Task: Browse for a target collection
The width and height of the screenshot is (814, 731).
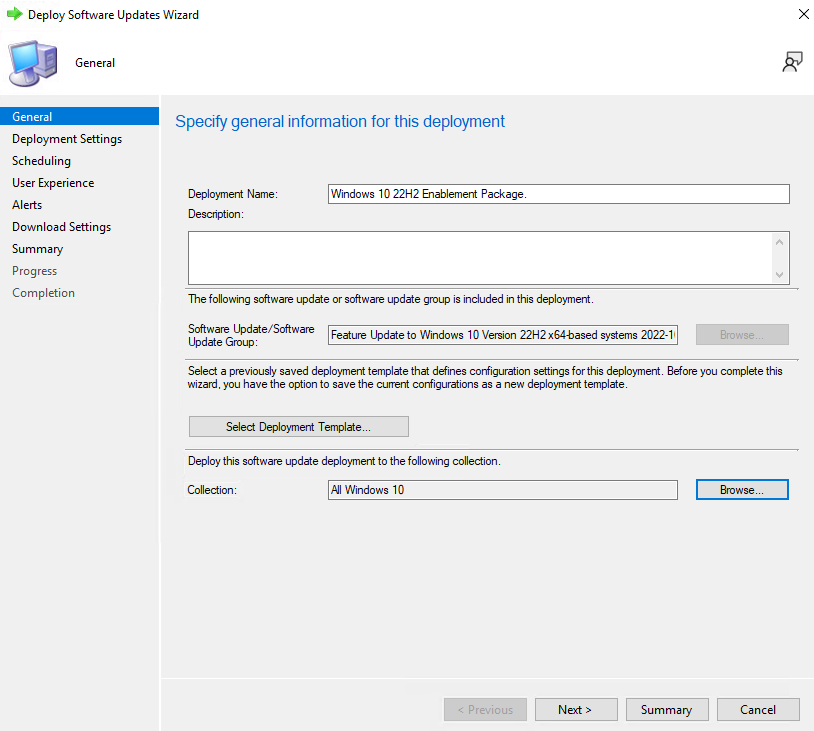Action: click(742, 490)
